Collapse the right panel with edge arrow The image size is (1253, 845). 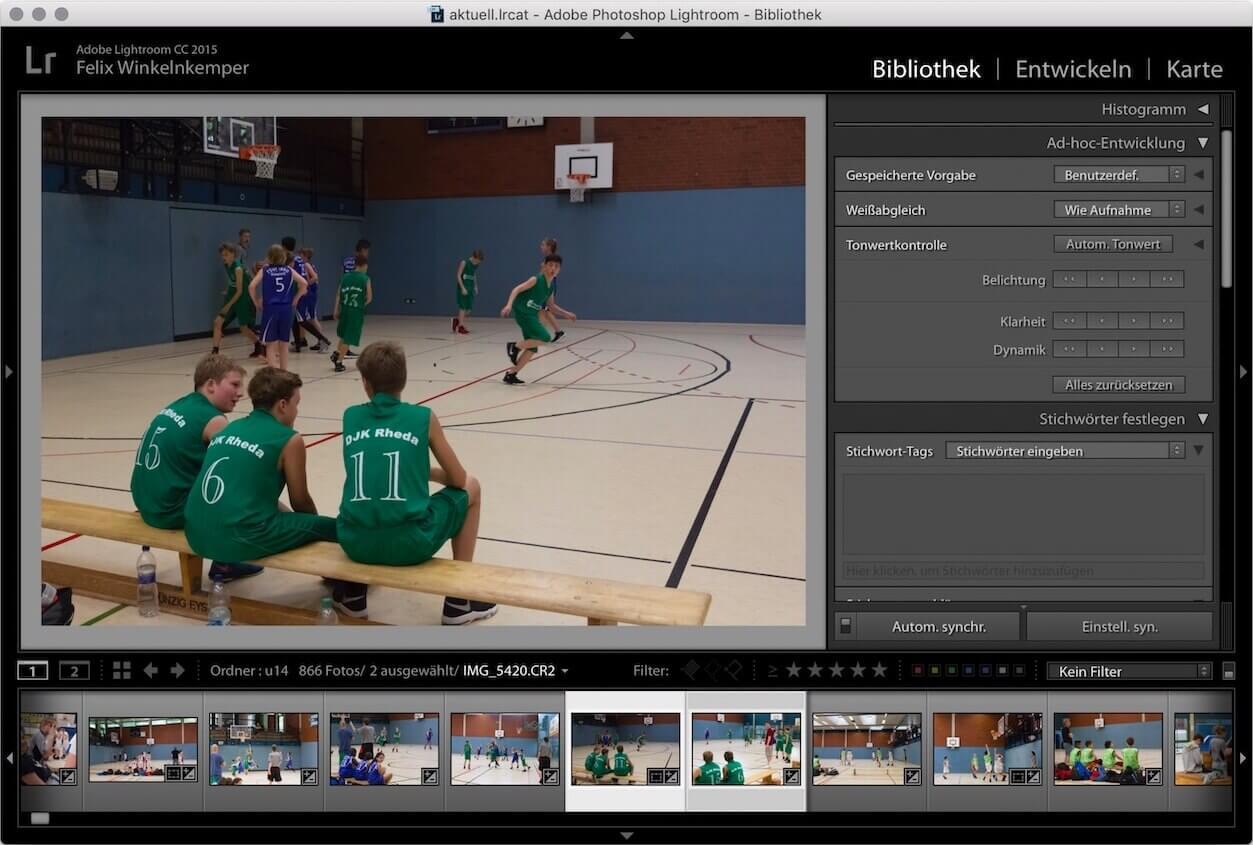point(1243,371)
